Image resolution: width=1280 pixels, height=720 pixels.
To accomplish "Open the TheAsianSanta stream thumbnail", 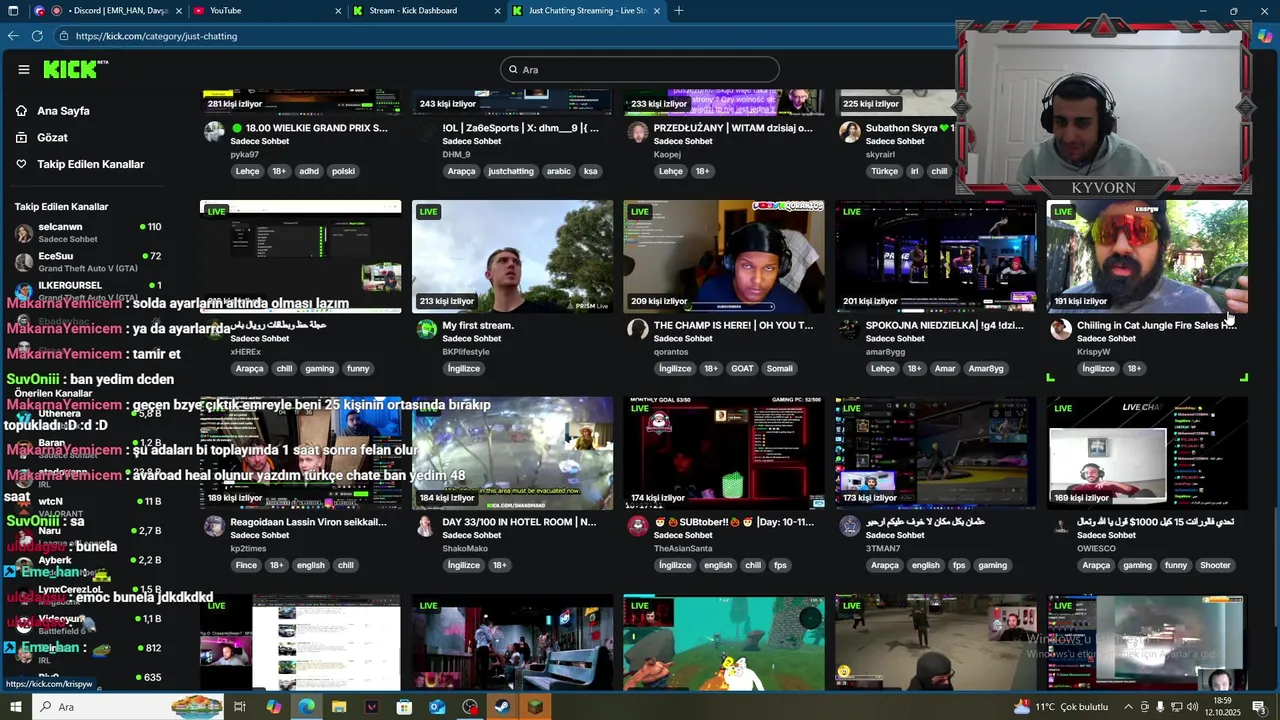I will (724, 453).
